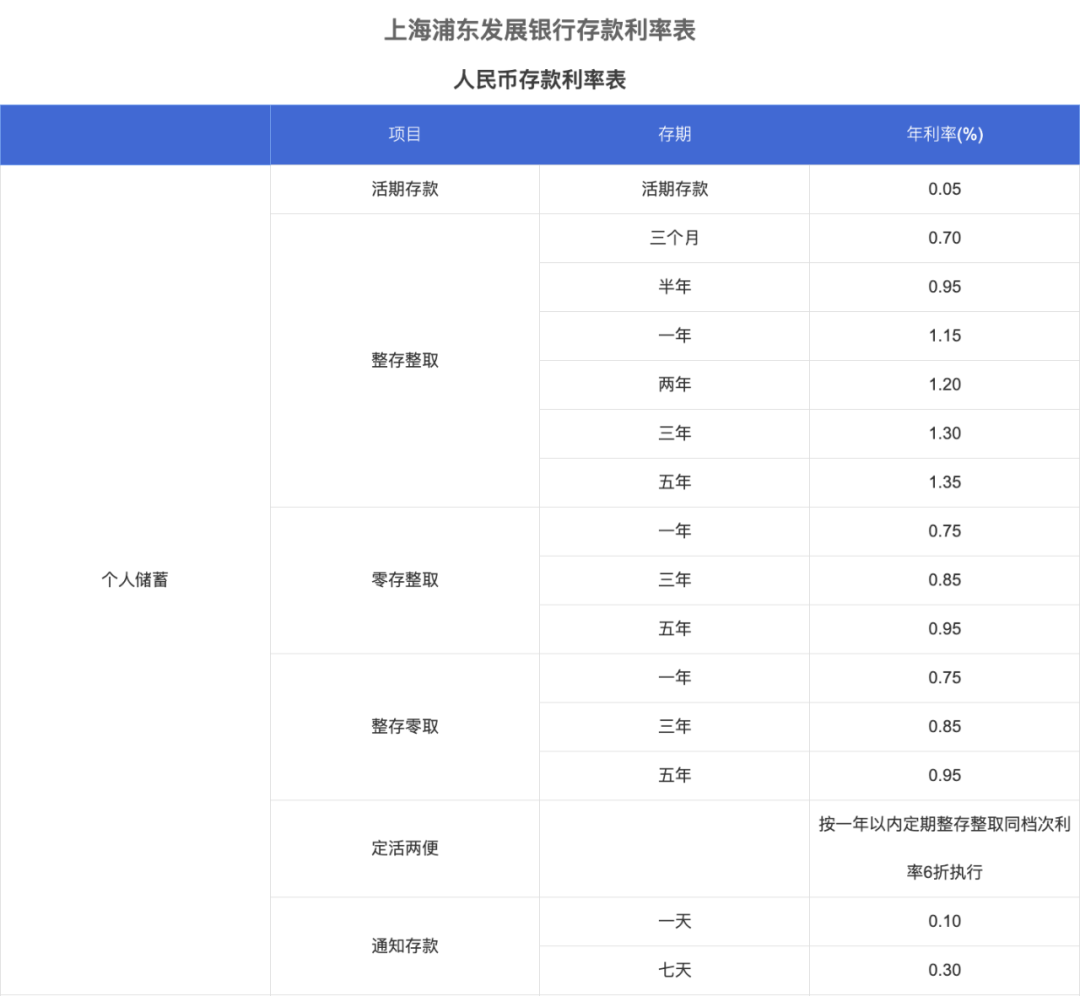Click the 0.75 rate for 整存零取 一年
Viewport: 1080px width, 996px height.
(x=944, y=678)
